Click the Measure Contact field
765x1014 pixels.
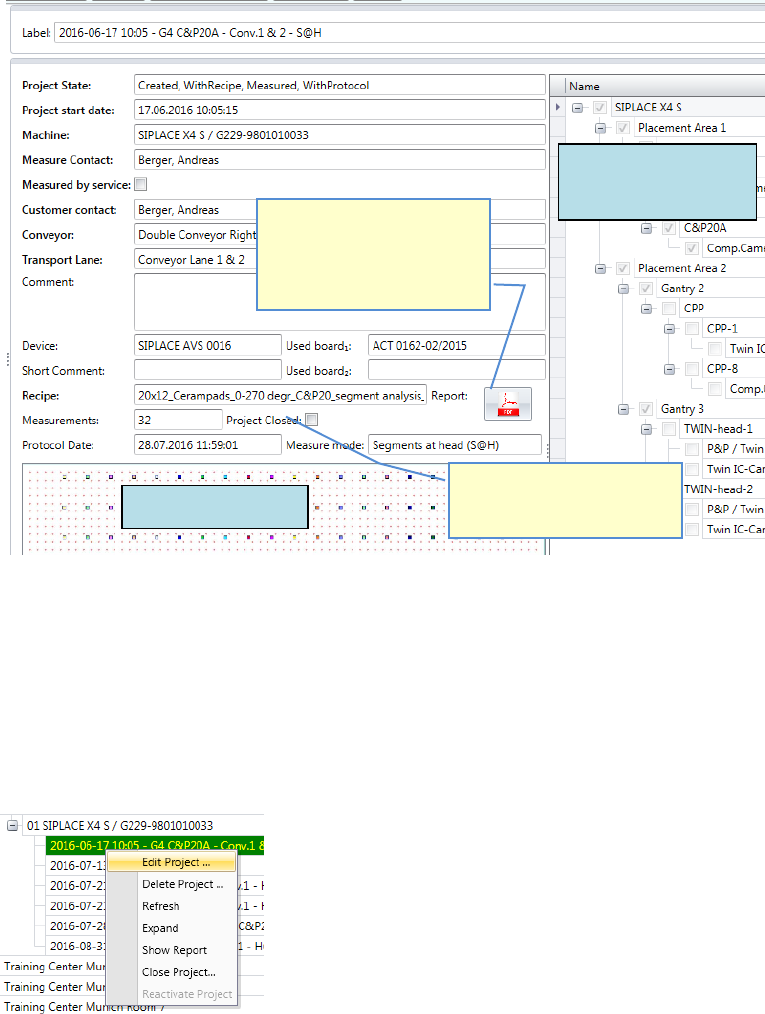pos(339,160)
